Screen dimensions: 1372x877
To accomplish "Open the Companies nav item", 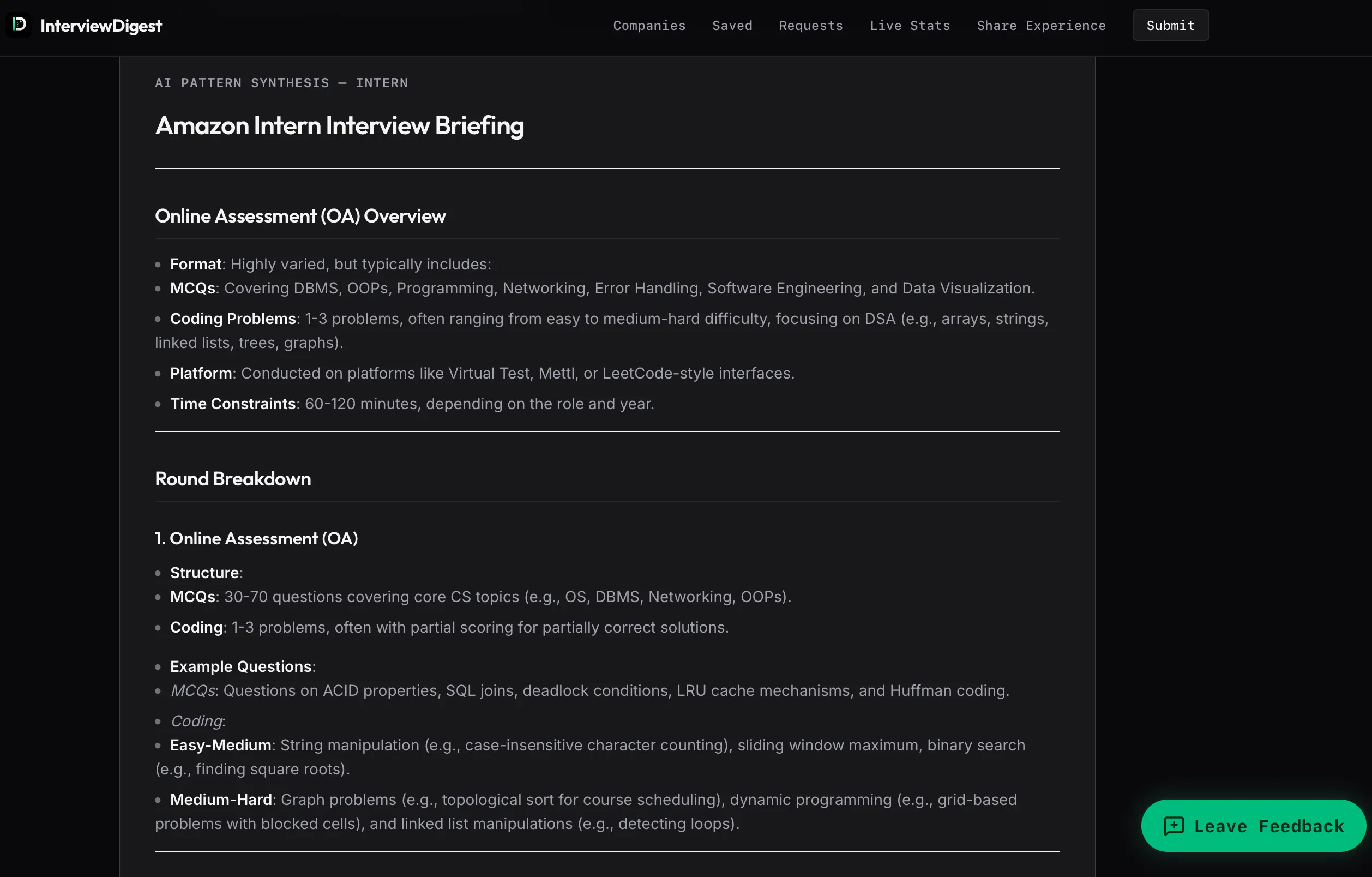I will pyautogui.click(x=649, y=26).
